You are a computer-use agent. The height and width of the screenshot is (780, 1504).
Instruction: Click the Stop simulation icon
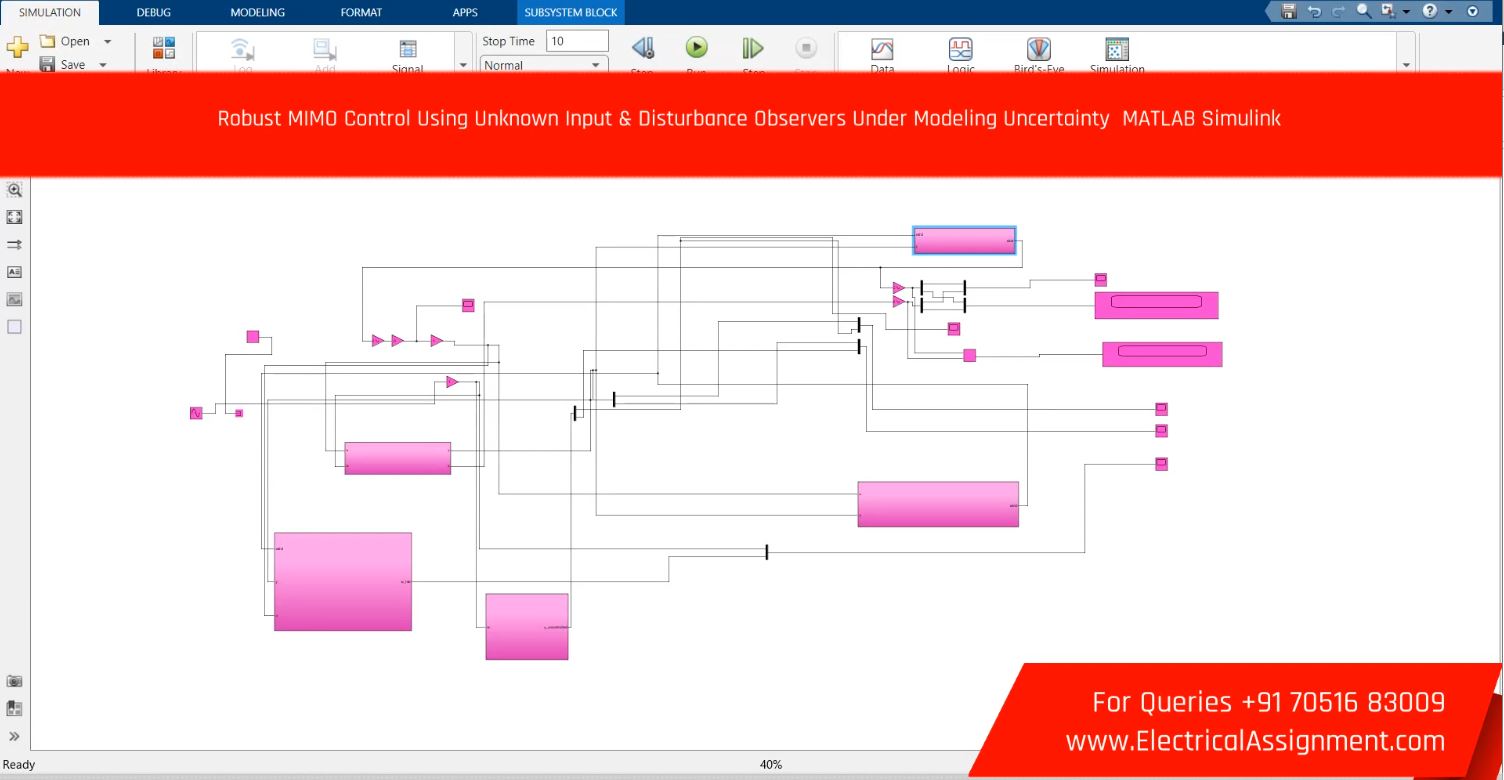[806, 48]
